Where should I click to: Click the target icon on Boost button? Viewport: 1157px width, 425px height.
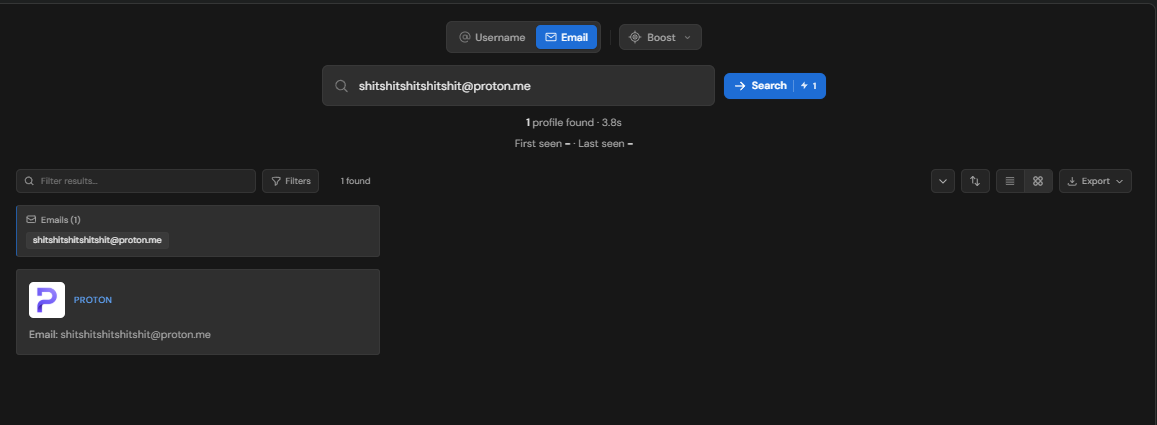635,37
